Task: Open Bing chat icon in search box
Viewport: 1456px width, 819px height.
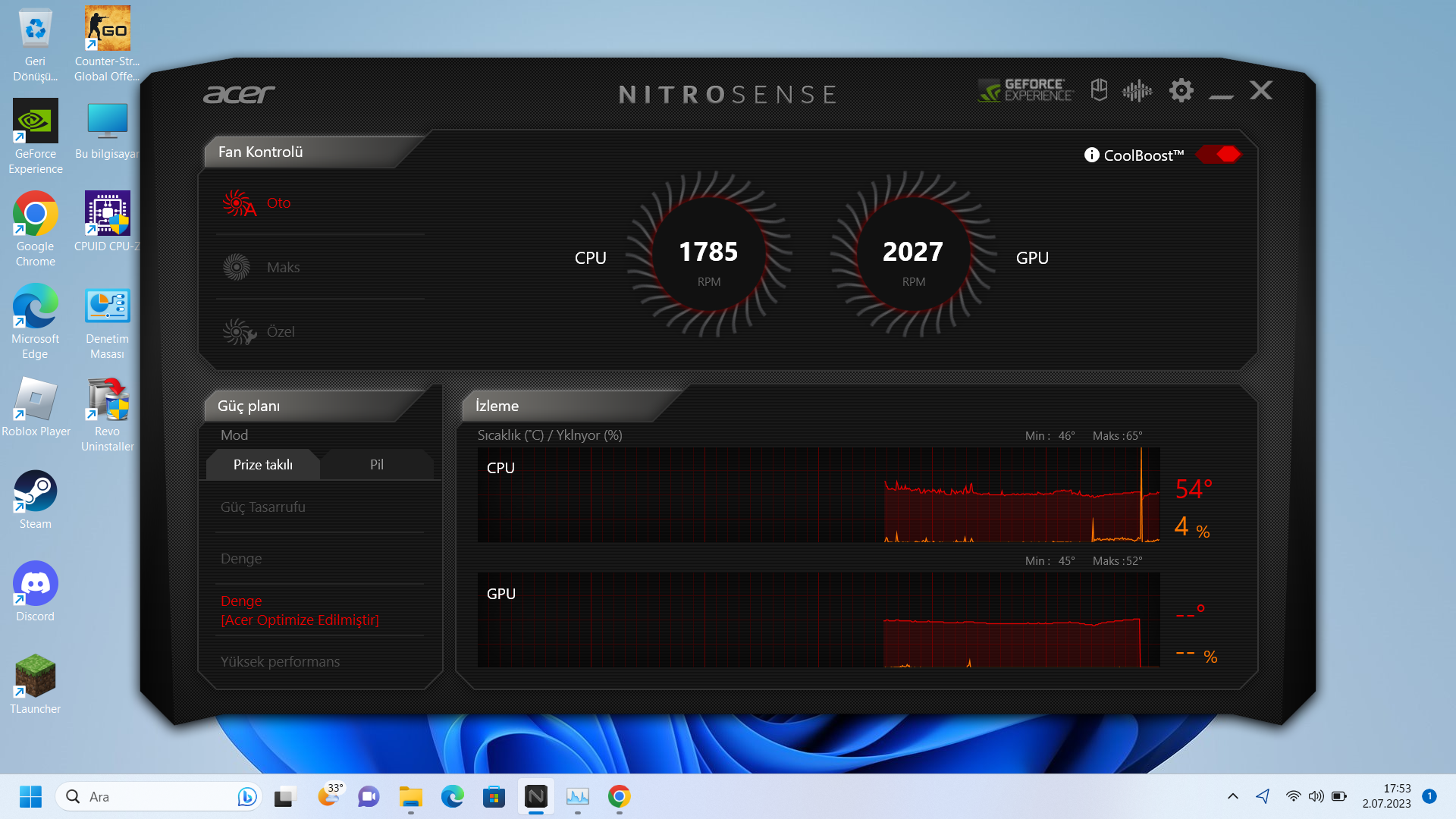Action: pyautogui.click(x=246, y=796)
